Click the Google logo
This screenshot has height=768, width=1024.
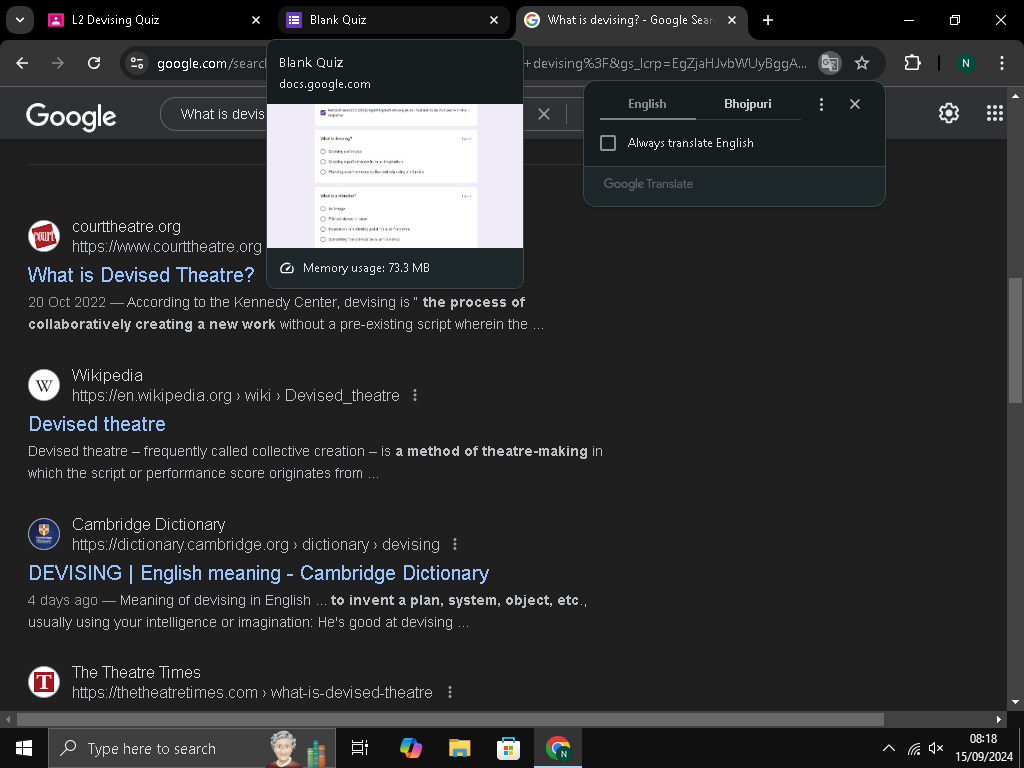click(x=71, y=116)
